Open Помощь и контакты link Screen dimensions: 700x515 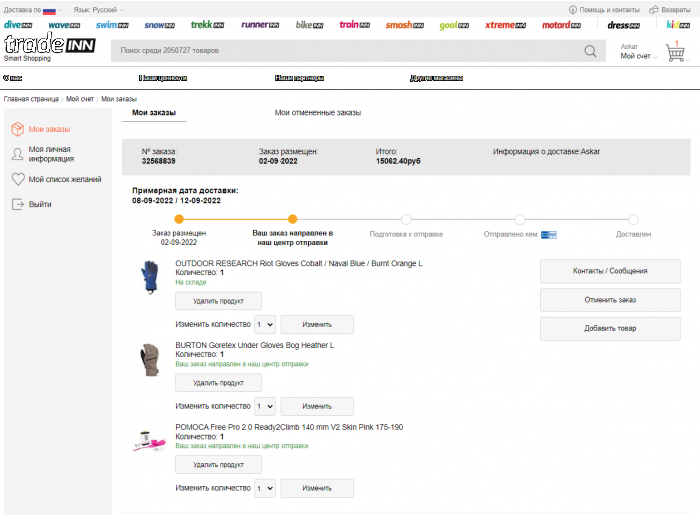[609, 10]
